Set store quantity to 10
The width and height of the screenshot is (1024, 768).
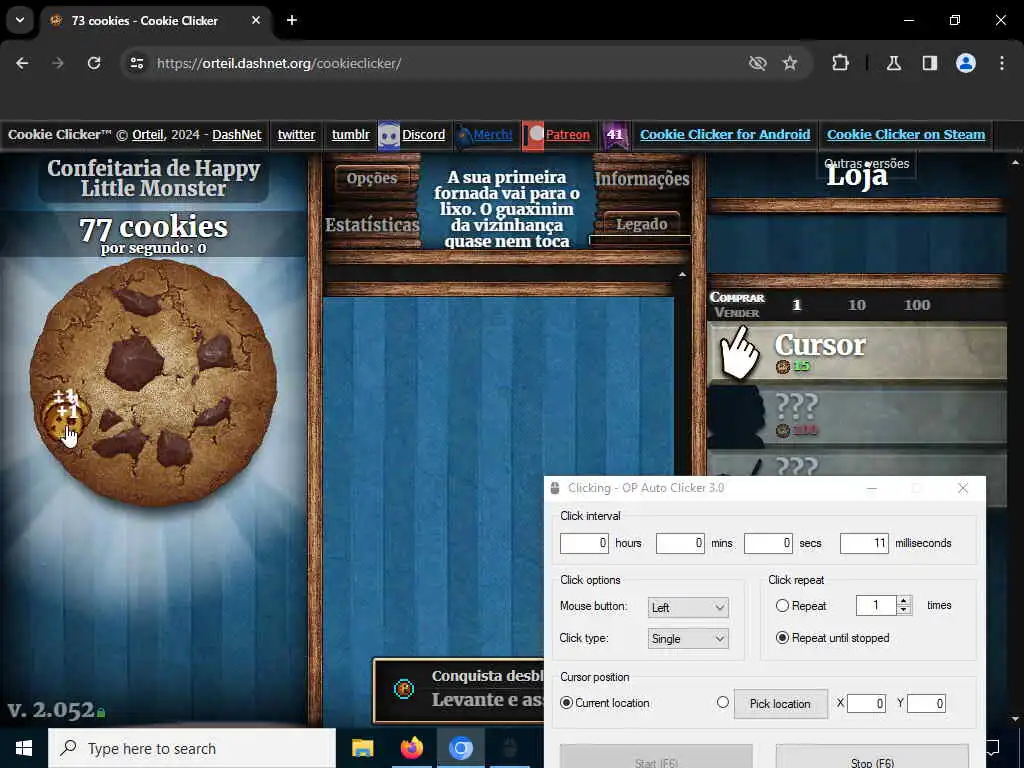click(856, 305)
